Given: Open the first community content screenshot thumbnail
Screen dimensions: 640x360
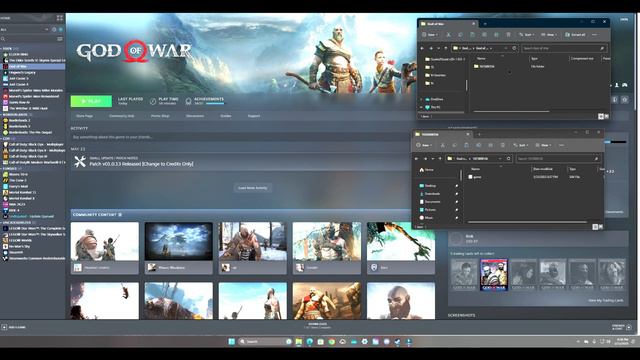Looking at the screenshot, I should tap(104, 241).
